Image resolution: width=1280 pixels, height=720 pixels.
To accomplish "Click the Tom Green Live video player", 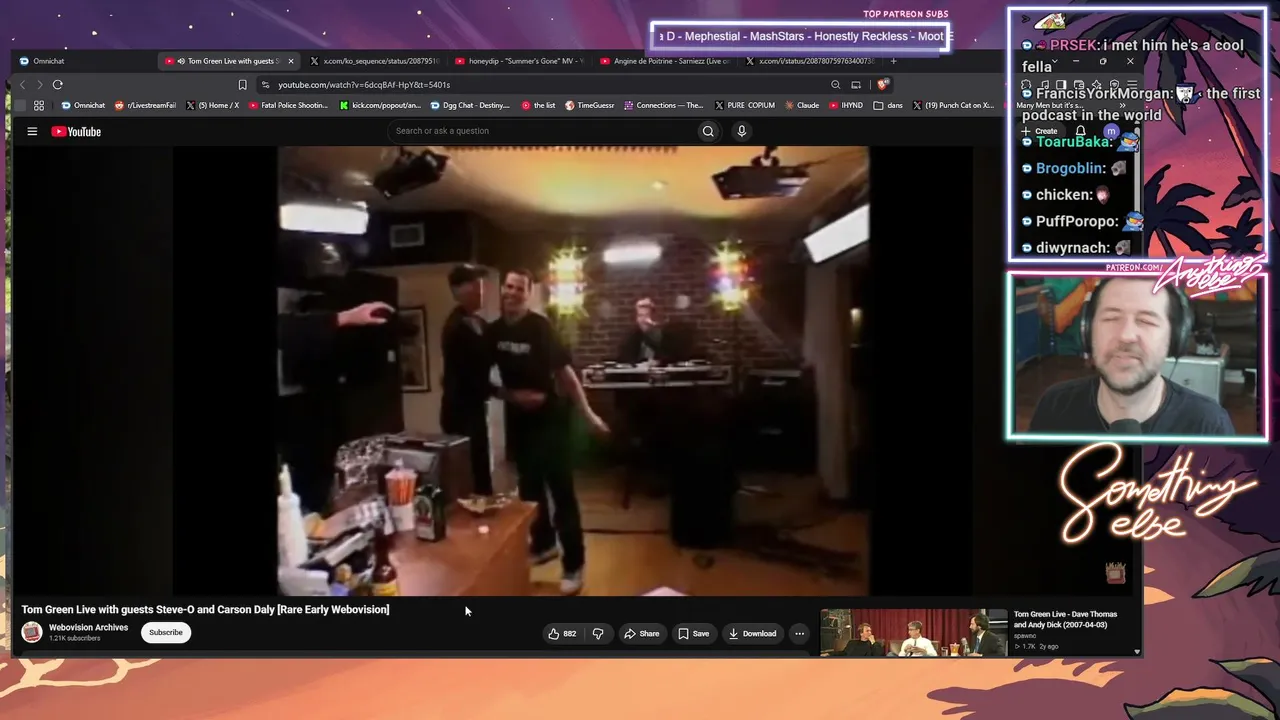I will tap(573, 371).
